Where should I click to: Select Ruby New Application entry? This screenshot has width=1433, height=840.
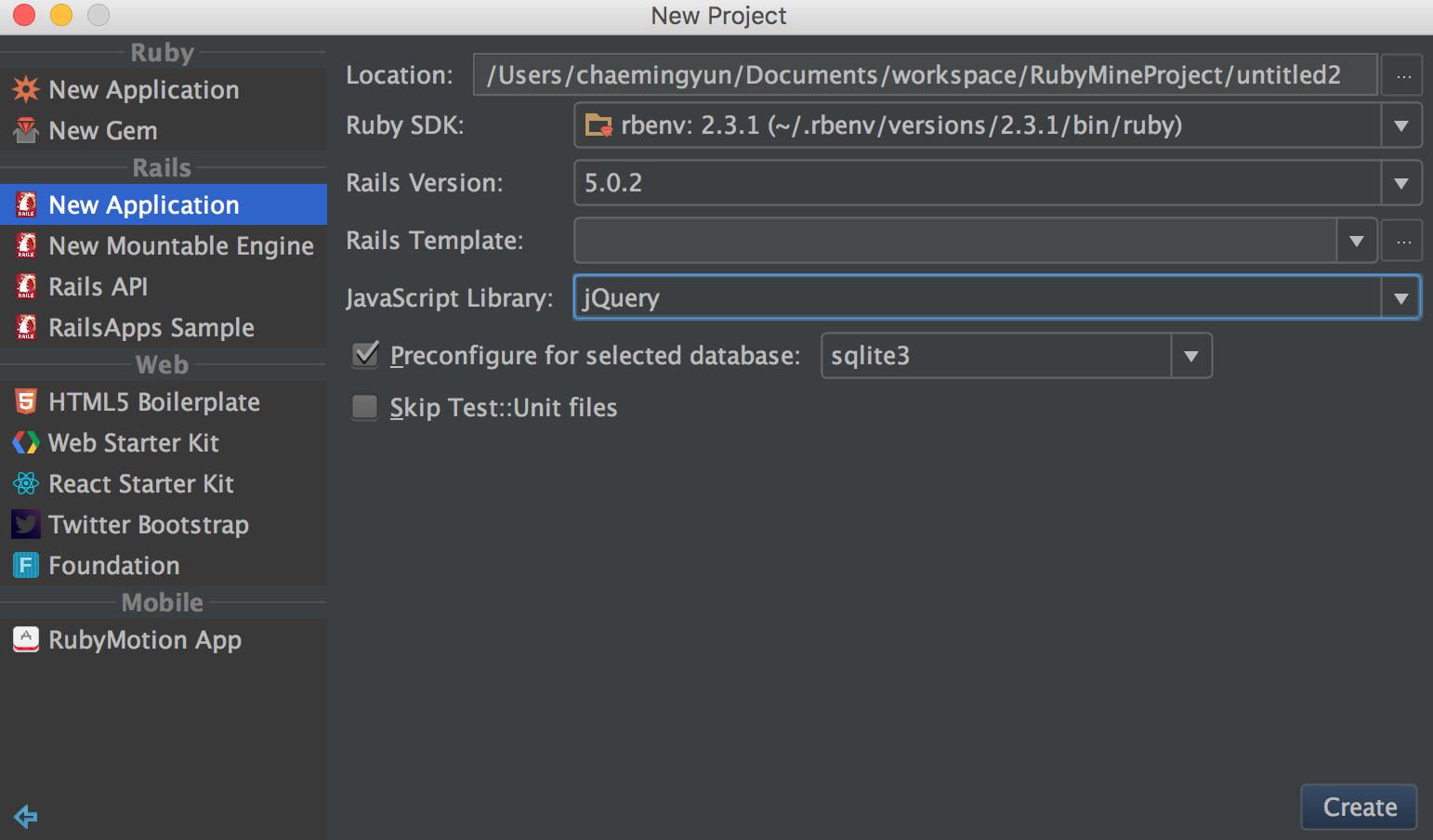164,89
